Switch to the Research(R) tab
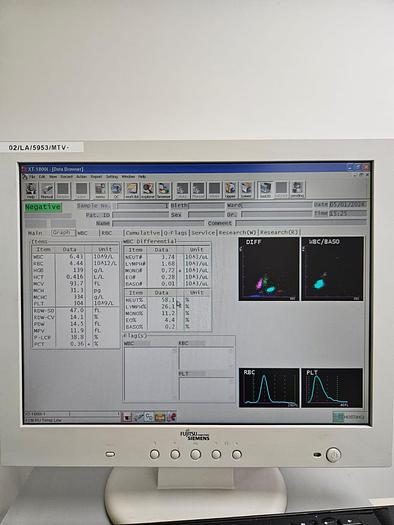394x525 pixels. click(x=279, y=232)
